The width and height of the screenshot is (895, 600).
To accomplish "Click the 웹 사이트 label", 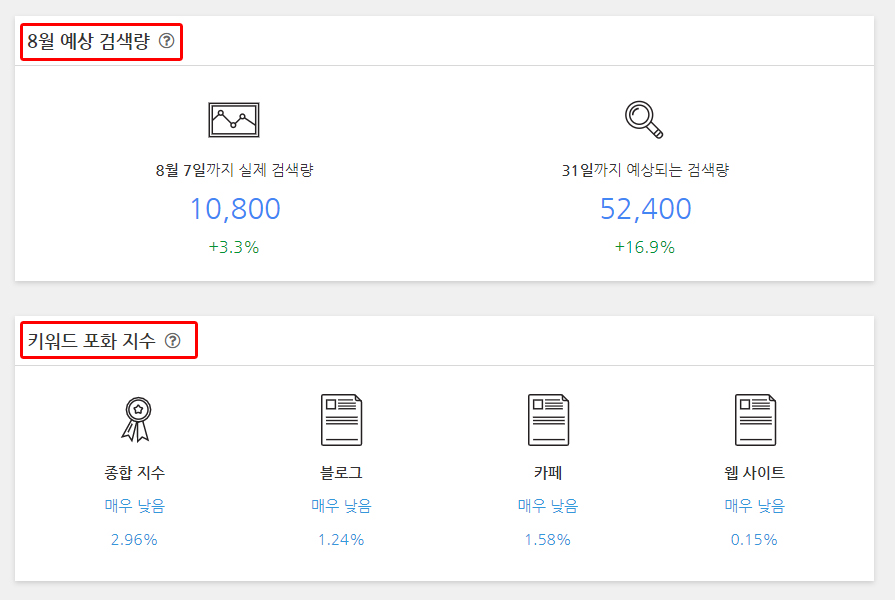I will (x=754, y=473).
